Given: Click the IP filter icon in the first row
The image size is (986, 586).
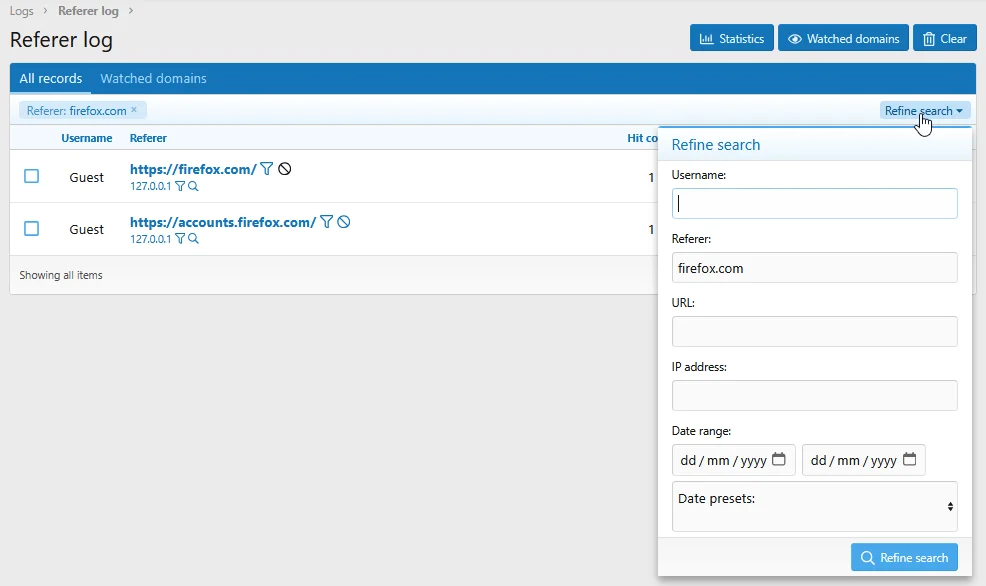Looking at the screenshot, I should tap(180, 186).
